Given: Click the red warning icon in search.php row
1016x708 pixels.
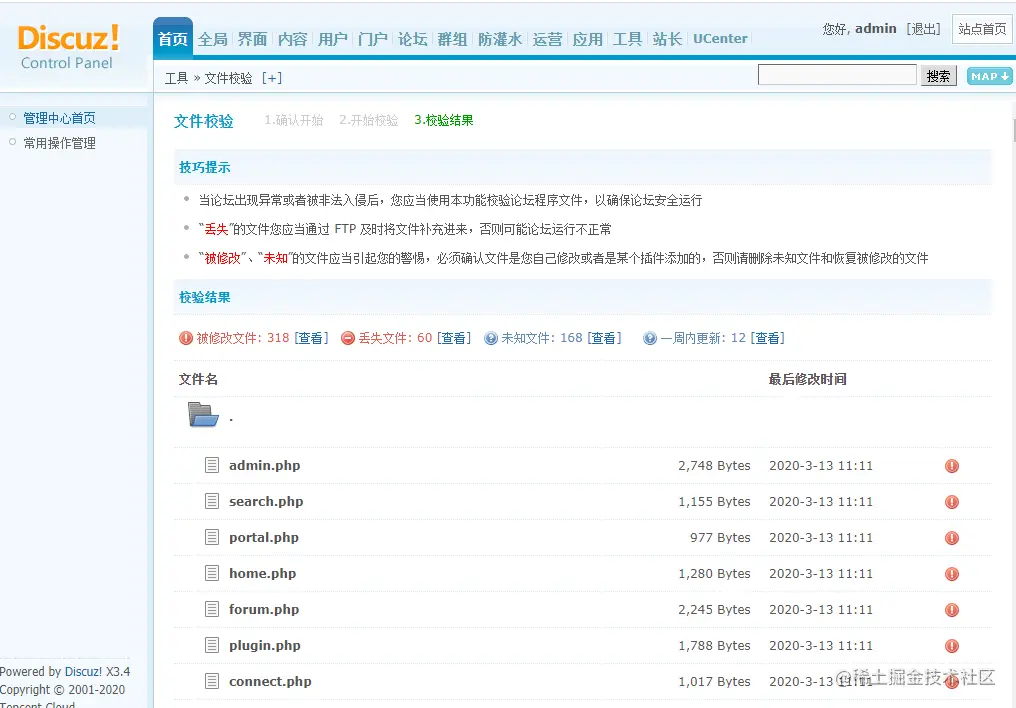Looking at the screenshot, I should (951, 502).
